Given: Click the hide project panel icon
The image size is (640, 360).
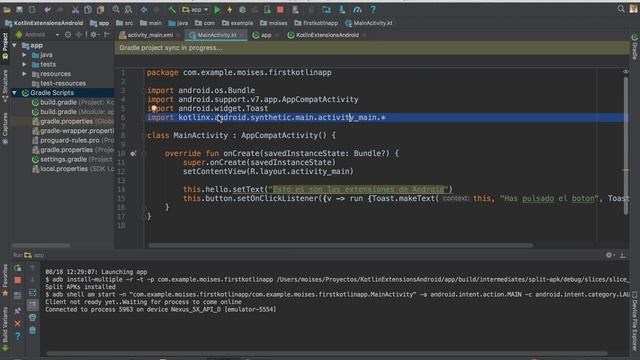Looking at the screenshot, I should (x=107, y=35).
